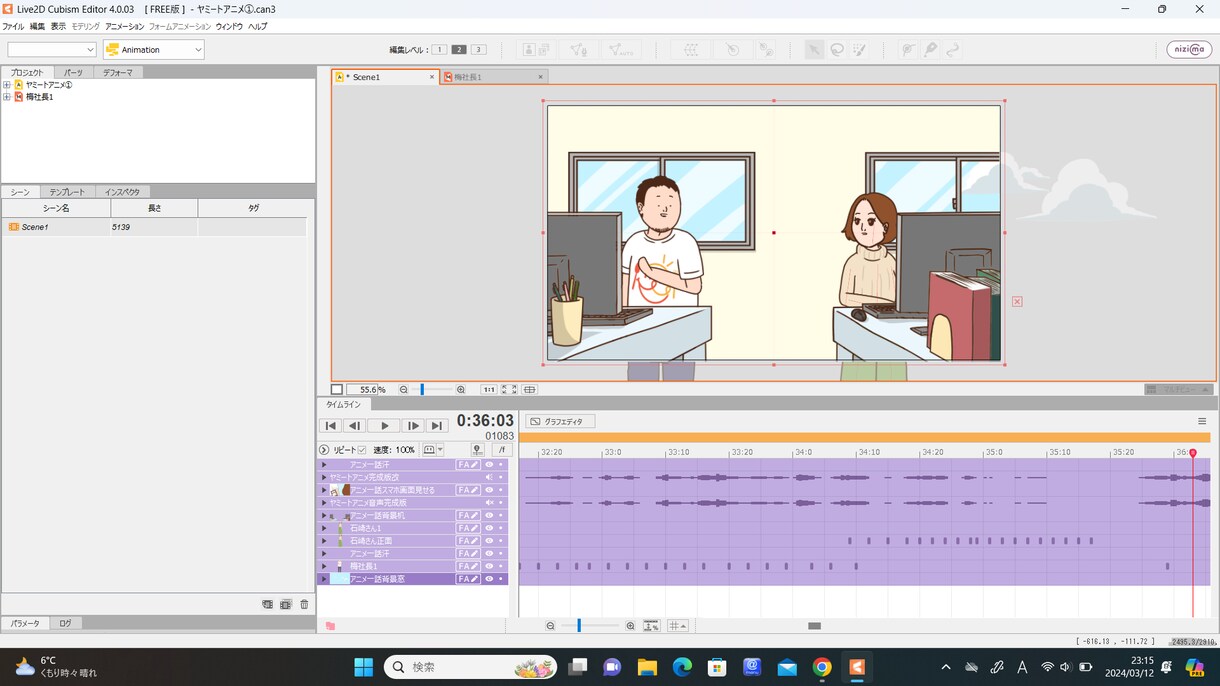Zoom out the timeline
This screenshot has height=686, width=1220.
pos(550,626)
